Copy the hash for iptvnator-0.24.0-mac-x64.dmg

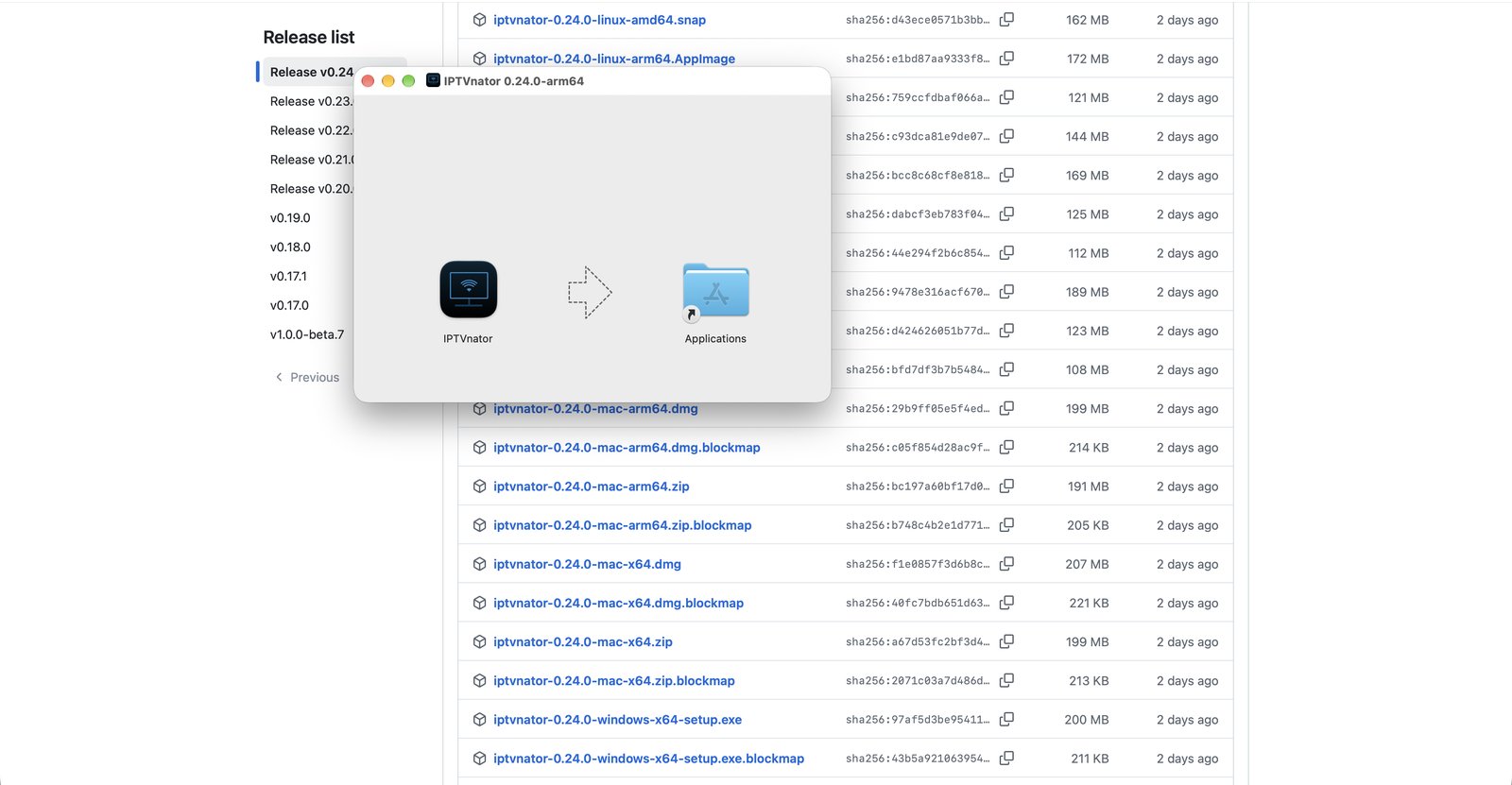coord(1006,563)
